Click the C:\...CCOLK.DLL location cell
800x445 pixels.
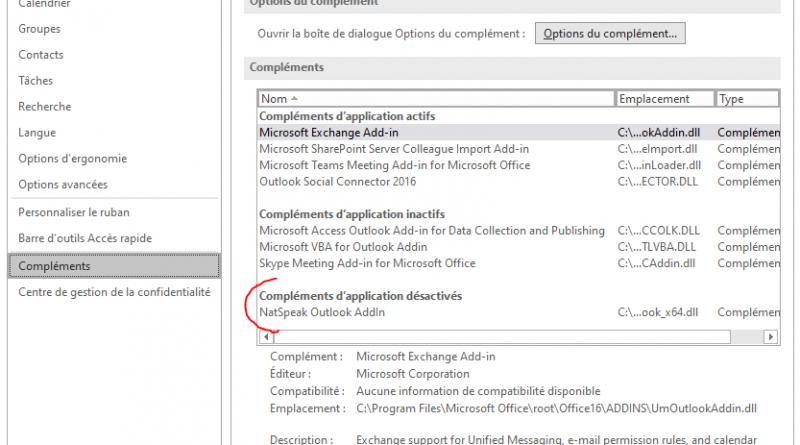point(659,231)
